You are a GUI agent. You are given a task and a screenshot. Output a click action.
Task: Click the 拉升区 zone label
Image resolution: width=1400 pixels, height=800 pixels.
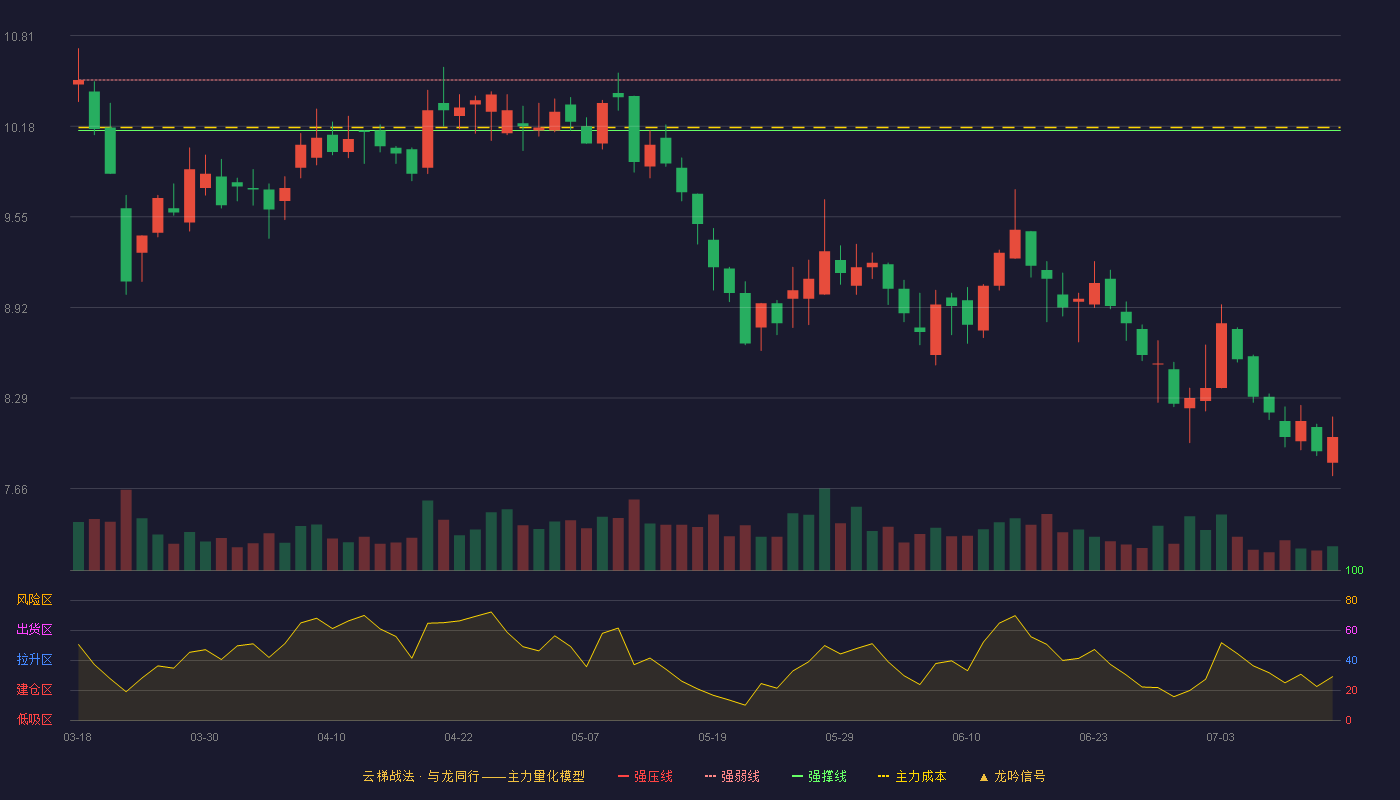34,660
